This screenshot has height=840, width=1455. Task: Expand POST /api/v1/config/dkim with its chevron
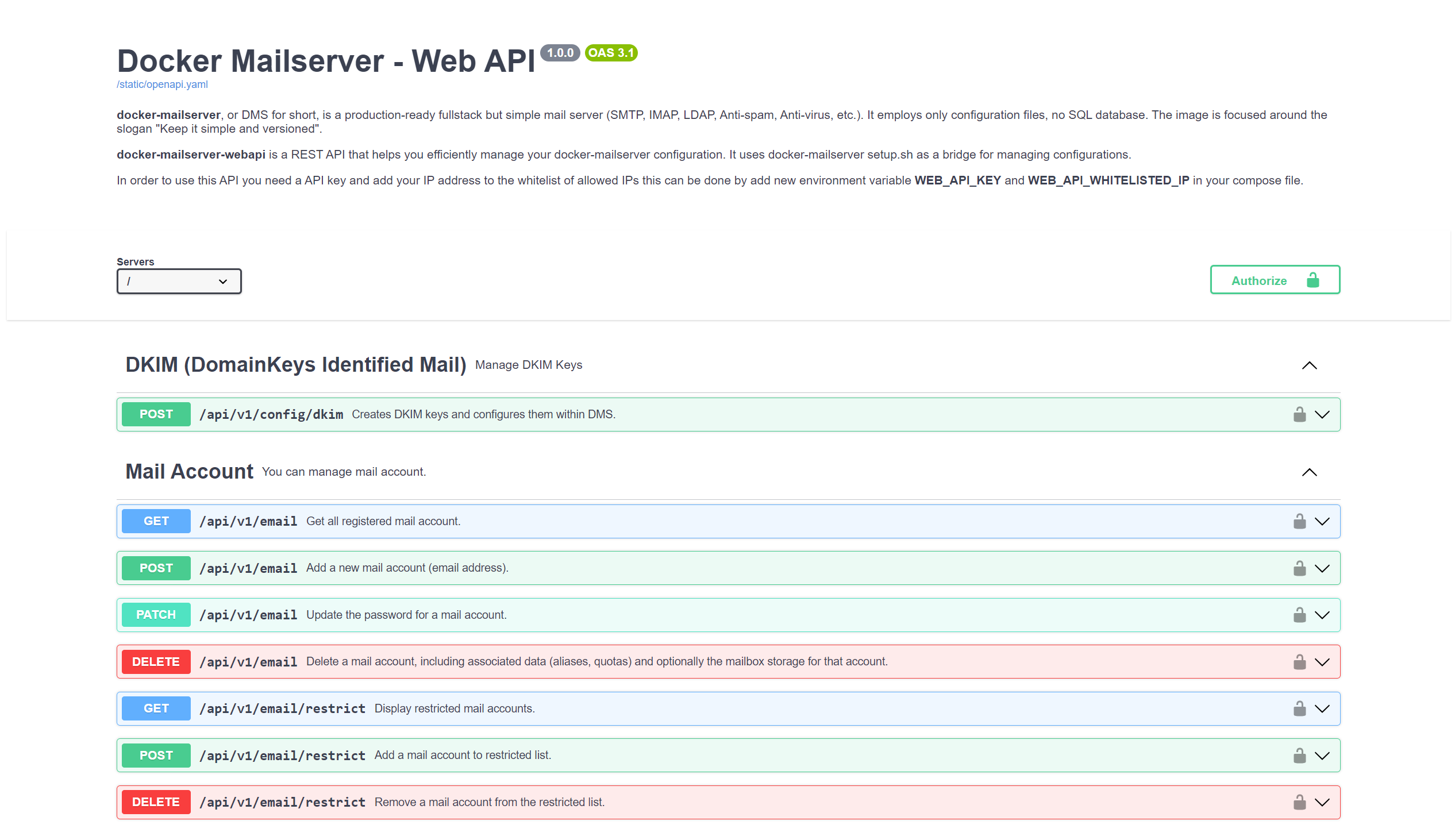coord(1322,414)
